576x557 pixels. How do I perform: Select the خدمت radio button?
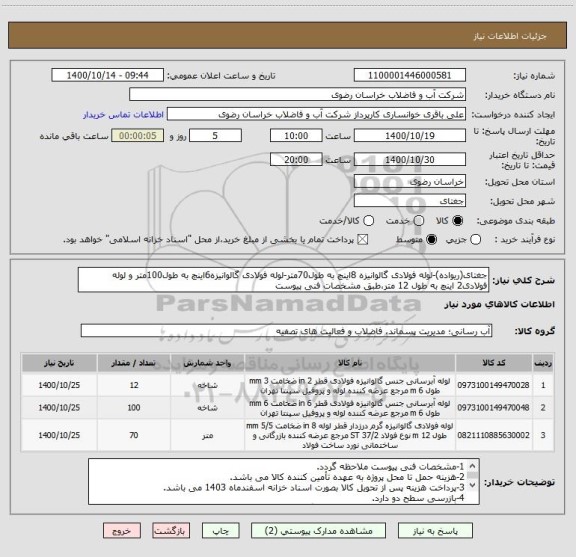419,220
